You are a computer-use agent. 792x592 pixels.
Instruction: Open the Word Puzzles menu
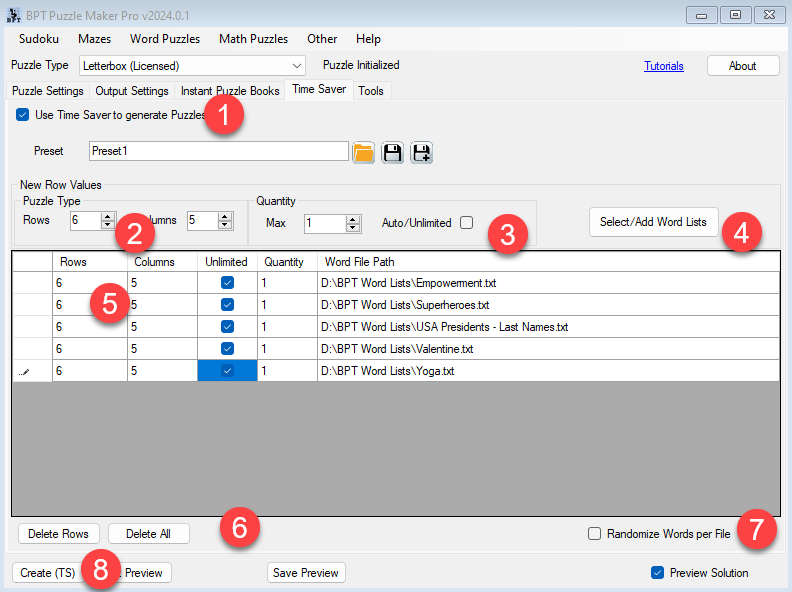click(164, 39)
